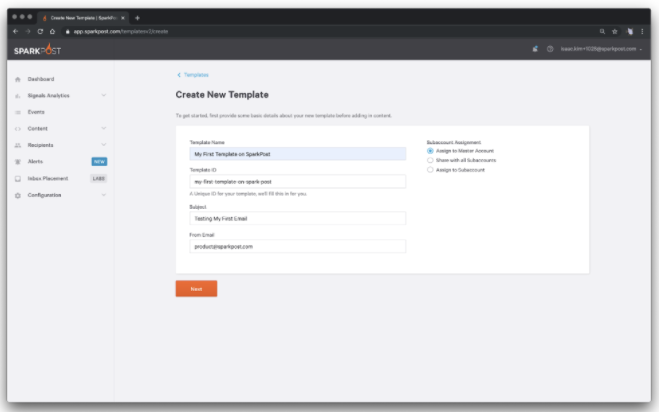The width and height of the screenshot is (659, 412).
Task: Go back with the browser back arrow
Action: [16, 31]
